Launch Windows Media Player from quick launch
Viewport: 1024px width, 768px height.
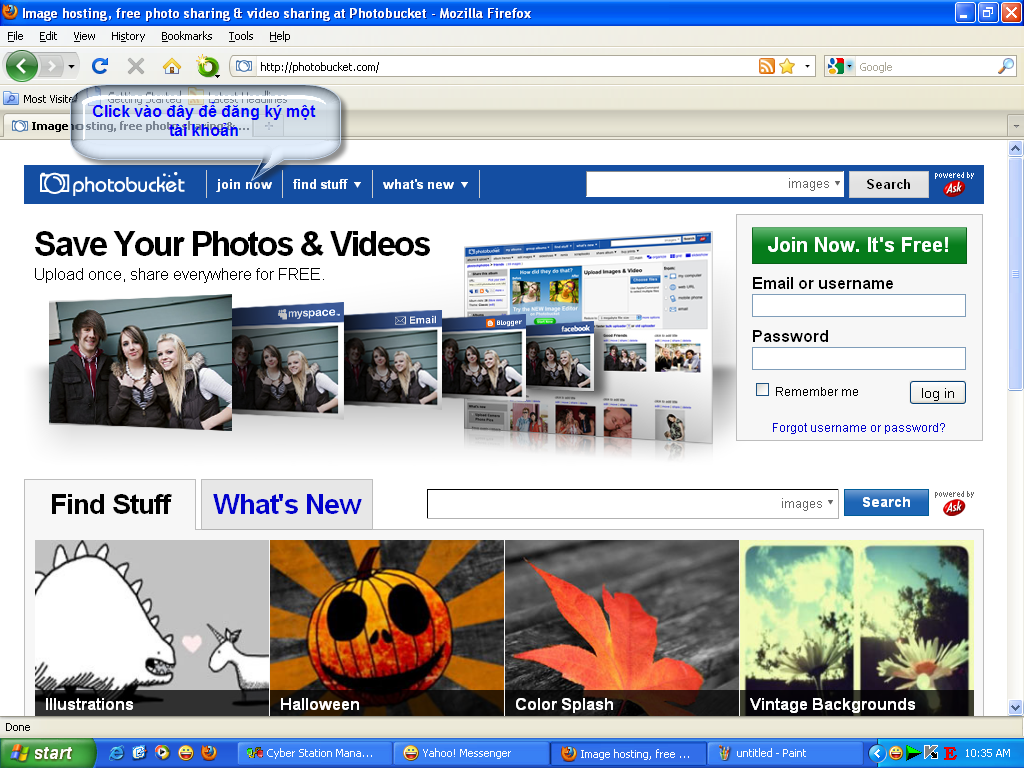[x=162, y=753]
